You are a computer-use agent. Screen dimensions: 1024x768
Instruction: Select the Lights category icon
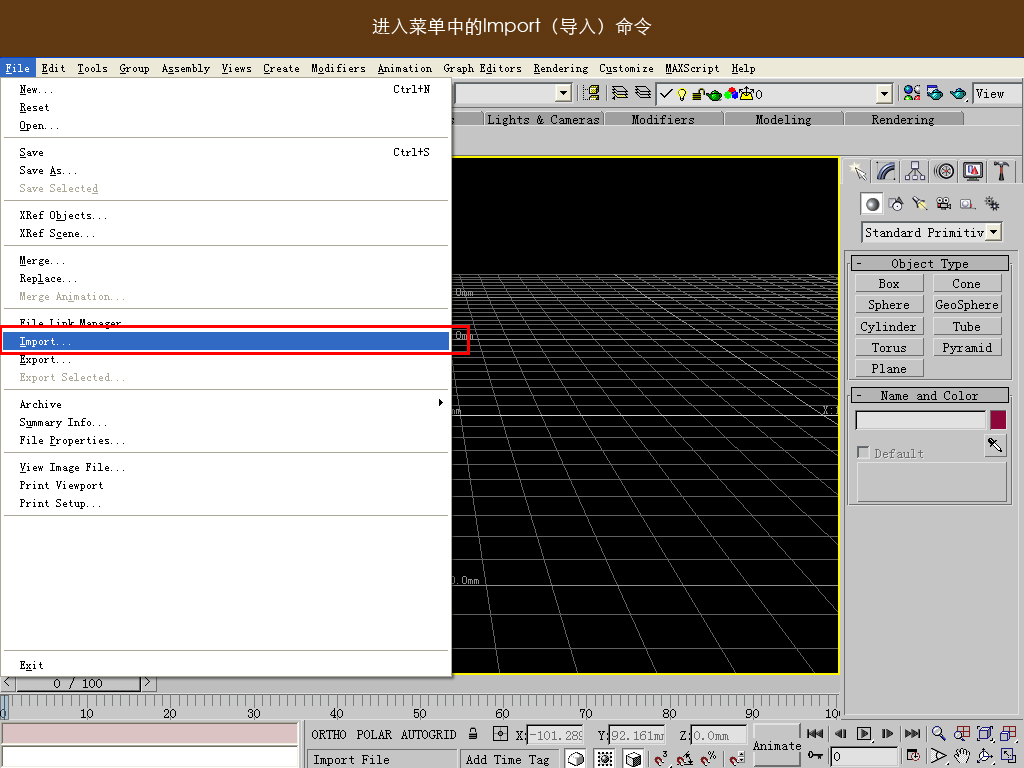coord(920,204)
